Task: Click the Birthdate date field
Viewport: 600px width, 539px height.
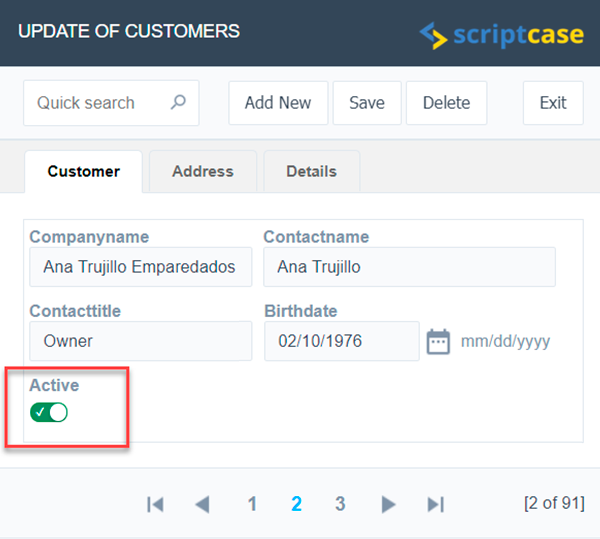Action: pyautogui.click(x=340, y=341)
